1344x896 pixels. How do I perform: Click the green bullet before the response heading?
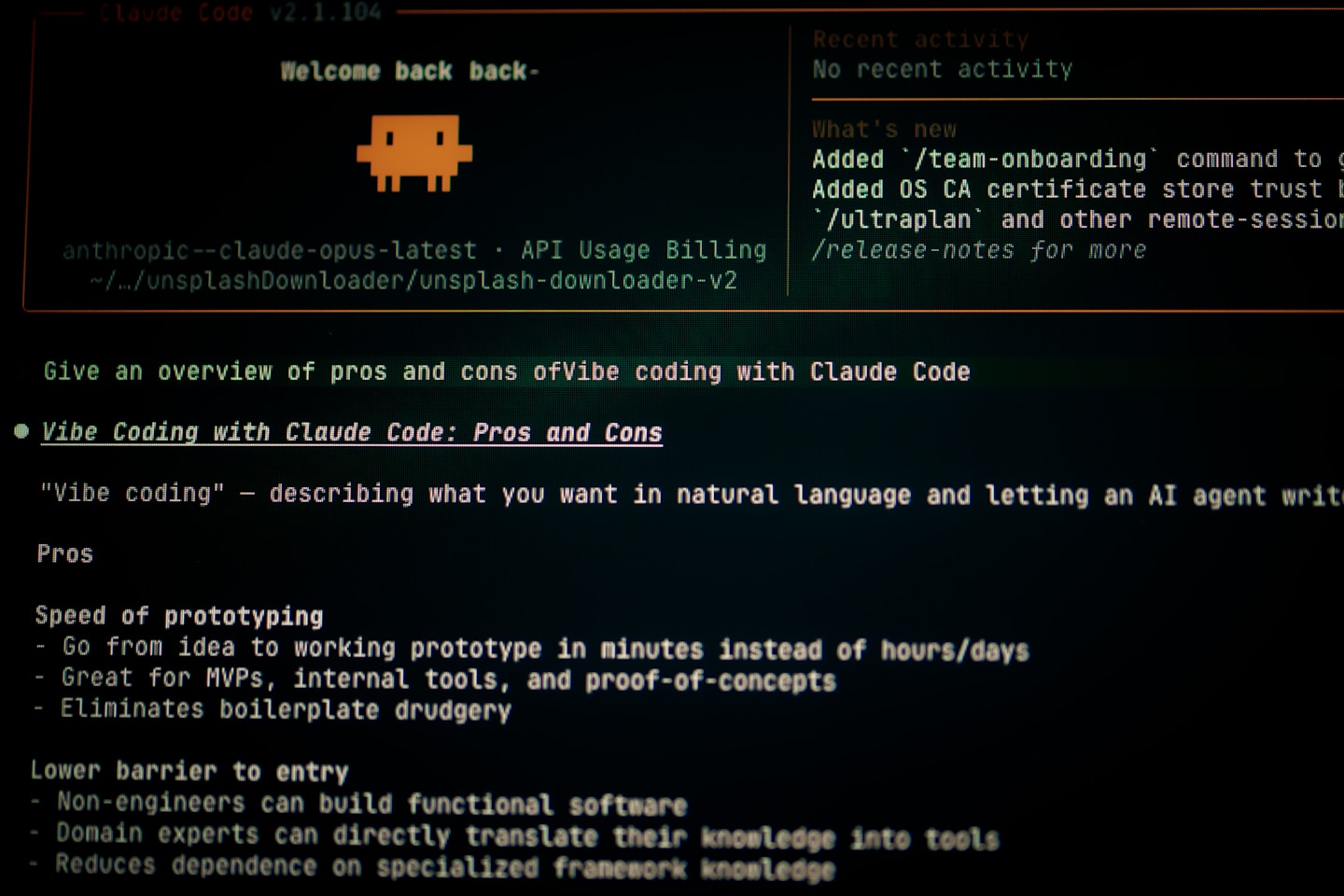[21, 431]
